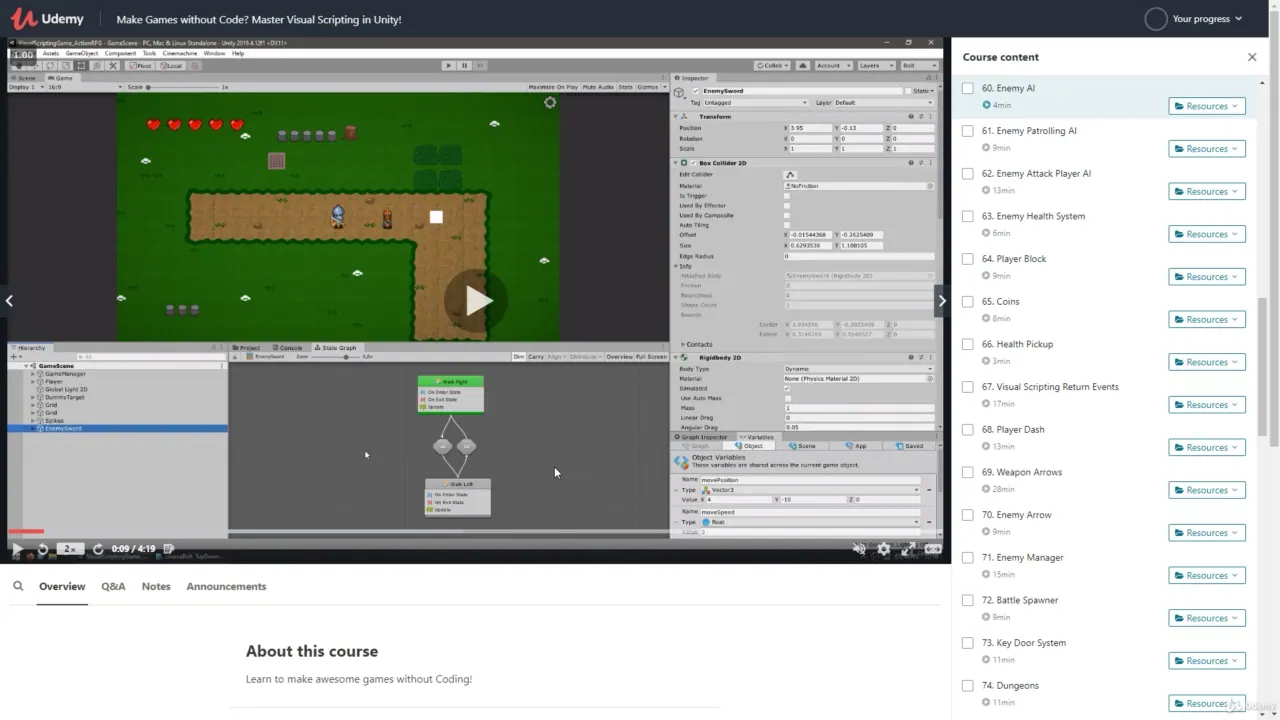Screen dimensions: 1280x720
Task: Check the box for 70. Enemy Arrow
Action: click(x=967, y=515)
